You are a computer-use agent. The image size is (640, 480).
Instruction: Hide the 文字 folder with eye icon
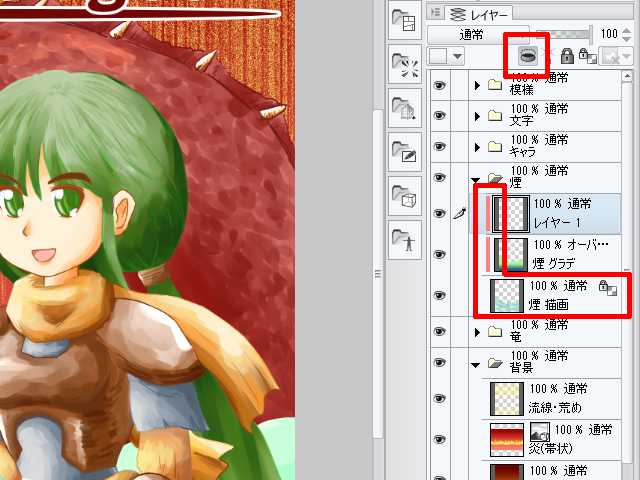point(440,116)
